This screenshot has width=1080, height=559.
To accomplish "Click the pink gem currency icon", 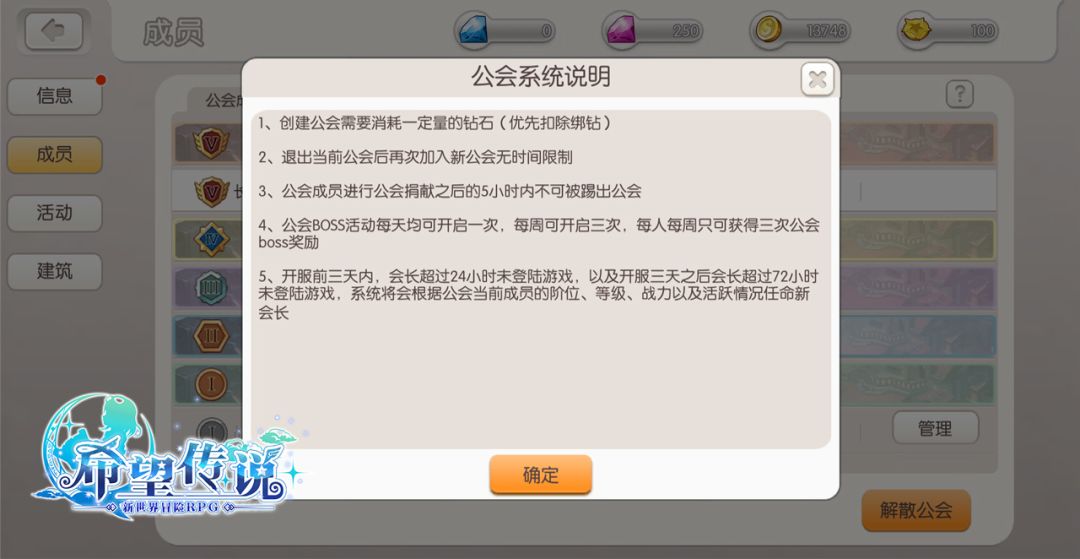I will click(x=621, y=30).
